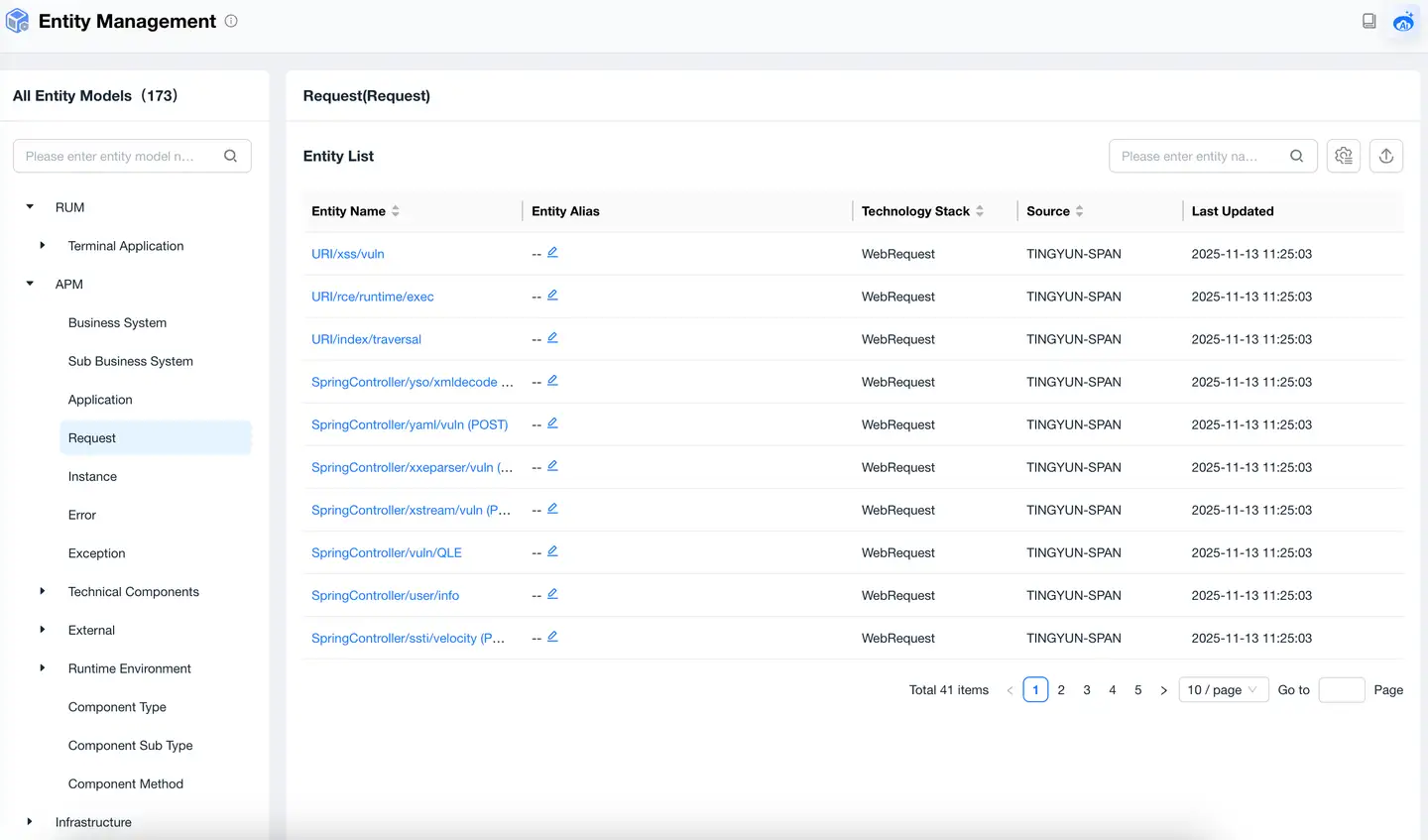
Task: Open the 10 / page size dropdown
Action: click(x=1223, y=690)
